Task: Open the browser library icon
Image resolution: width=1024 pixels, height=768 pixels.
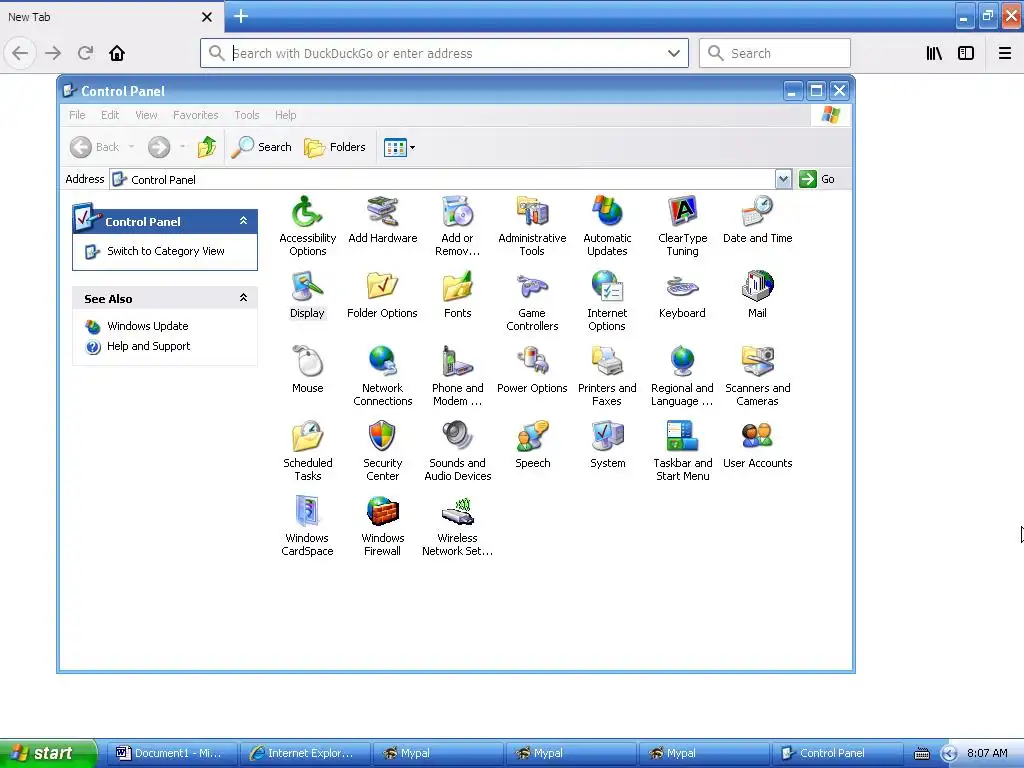Action: tap(934, 53)
